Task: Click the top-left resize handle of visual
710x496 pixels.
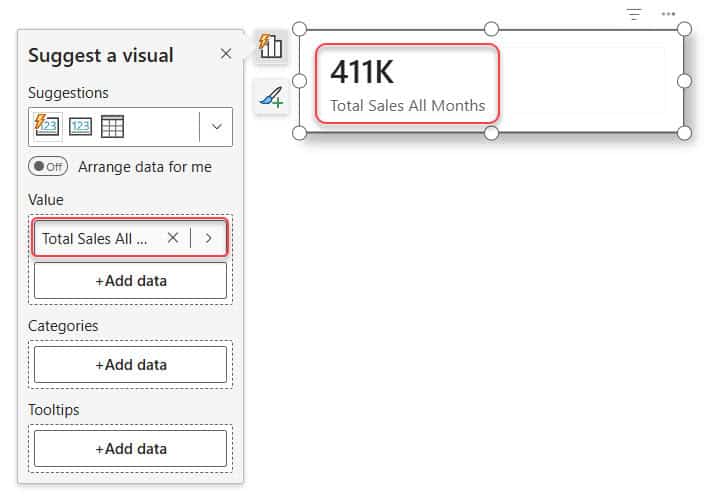Action: click(299, 29)
